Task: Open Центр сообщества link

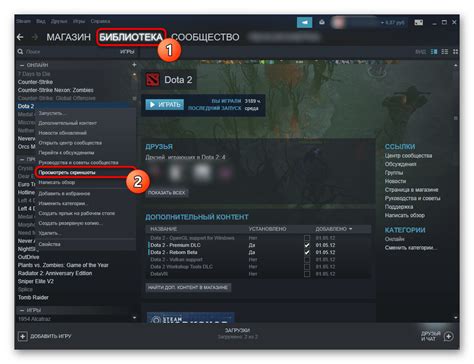Action: (x=408, y=156)
